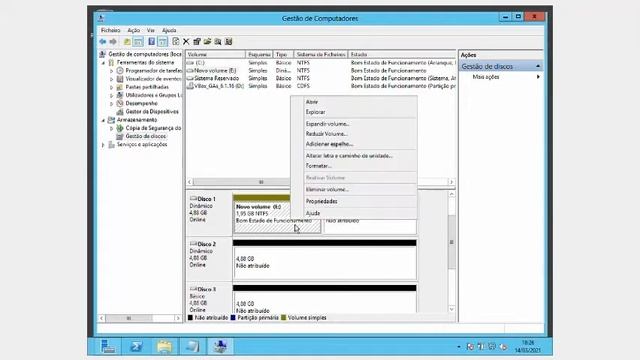Open the Ação menu

coord(133,30)
